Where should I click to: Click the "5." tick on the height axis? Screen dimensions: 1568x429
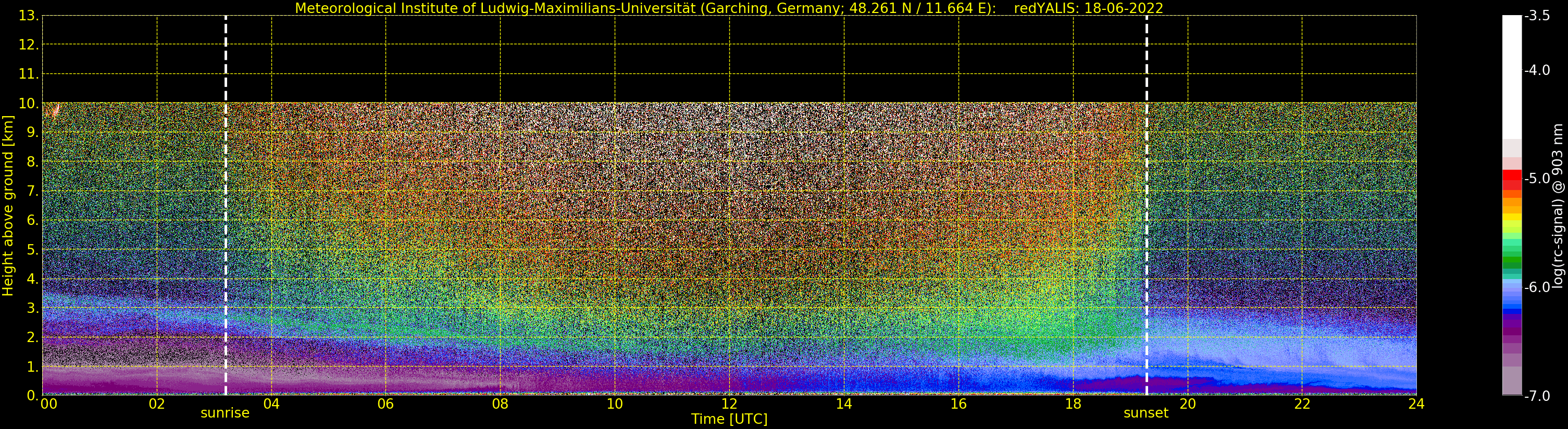pyautogui.click(x=33, y=249)
